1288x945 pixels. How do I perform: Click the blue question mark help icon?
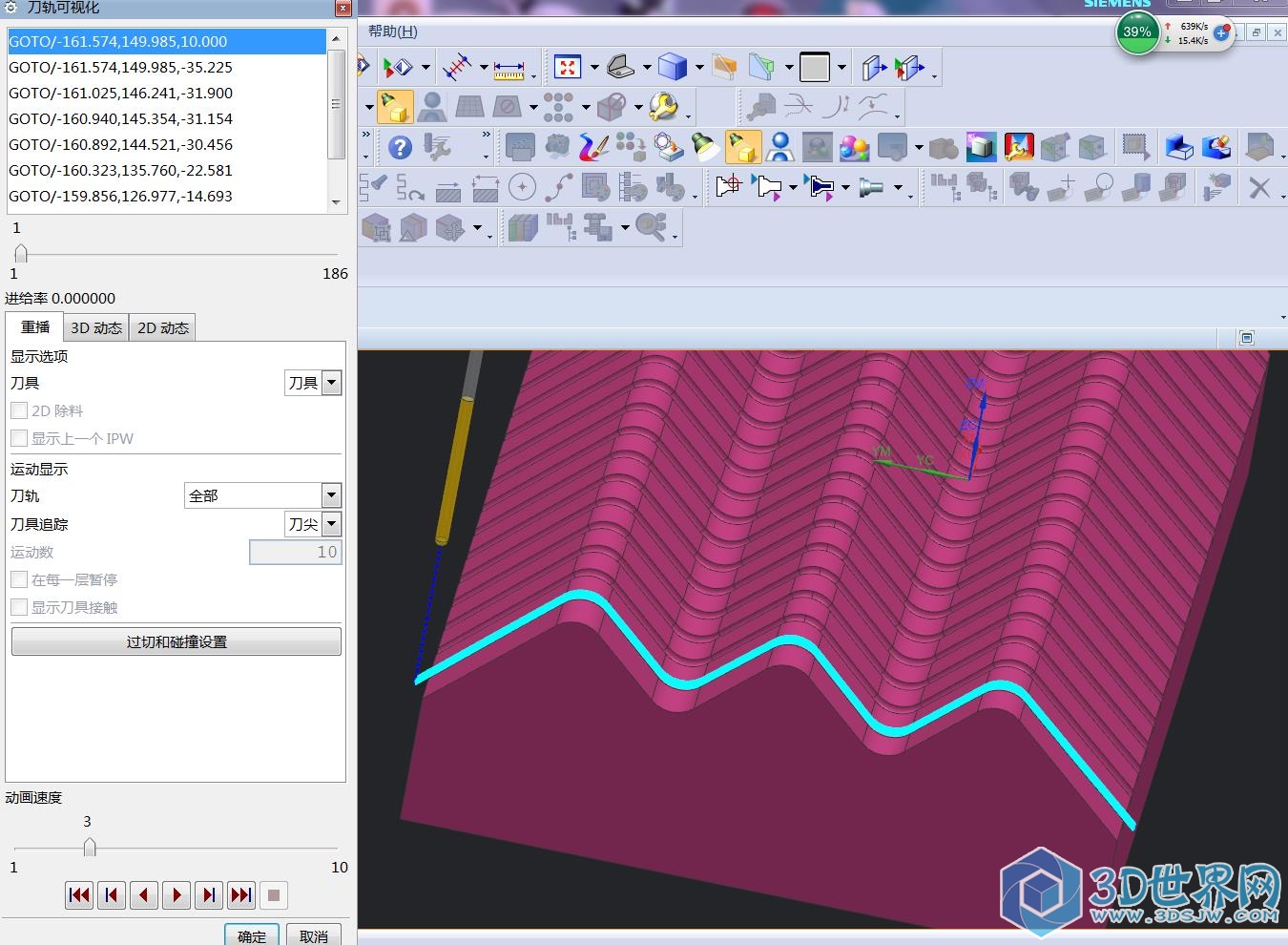pos(400,147)
